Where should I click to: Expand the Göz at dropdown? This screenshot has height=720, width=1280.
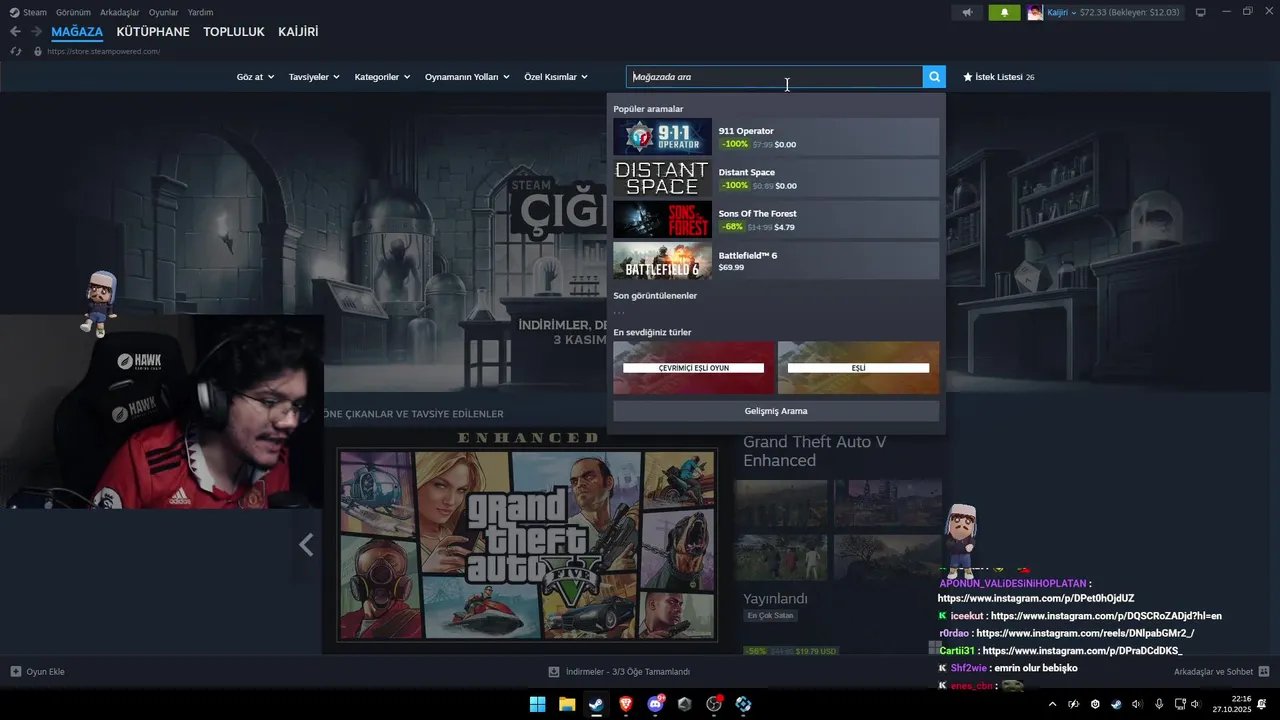[x=255, y=77]
